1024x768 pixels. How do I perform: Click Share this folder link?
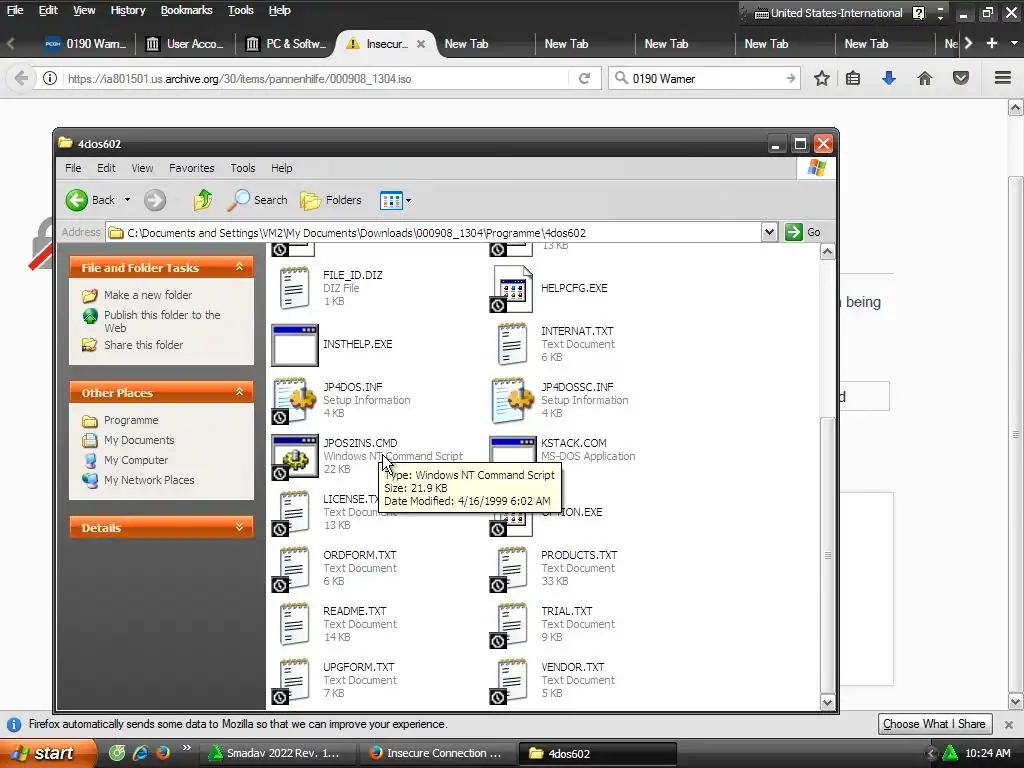[143, 345]
